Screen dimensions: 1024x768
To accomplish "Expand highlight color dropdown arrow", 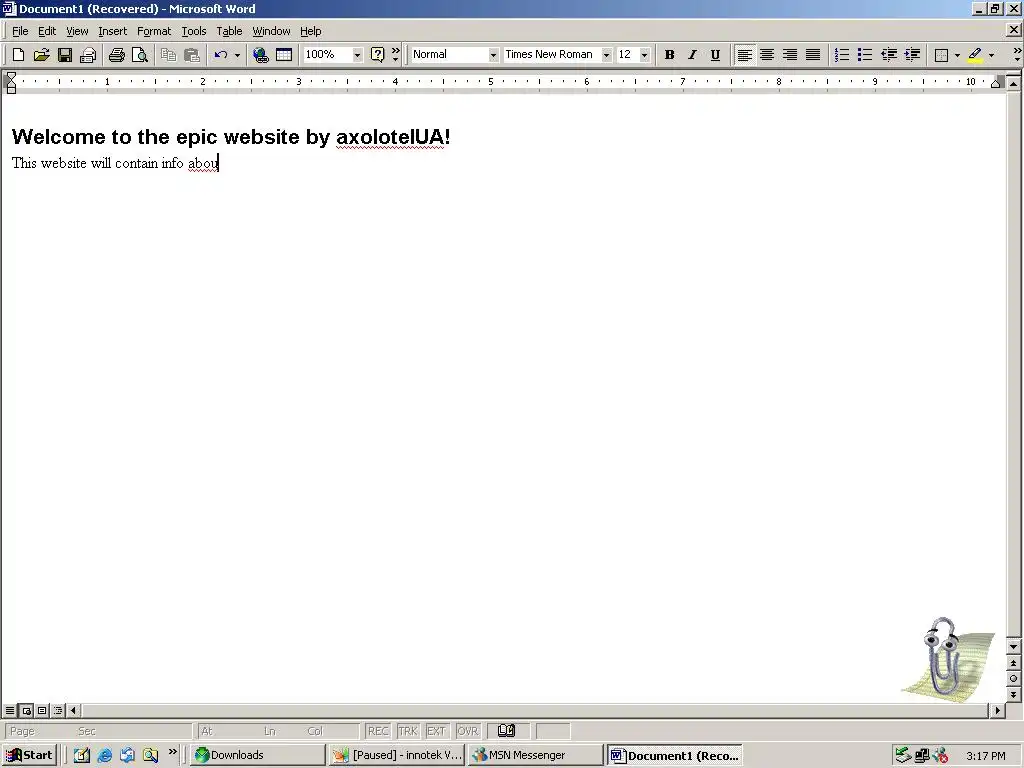I will pos(991,55).
